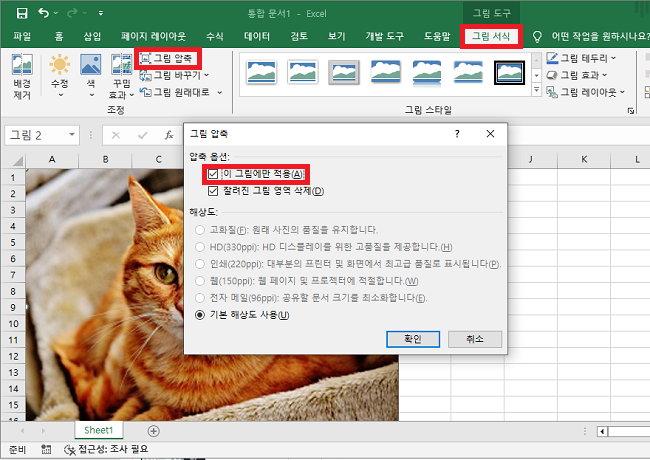
Task: Click the fx insert function icon
Action: pyautogui.click(x=169, y=135)
